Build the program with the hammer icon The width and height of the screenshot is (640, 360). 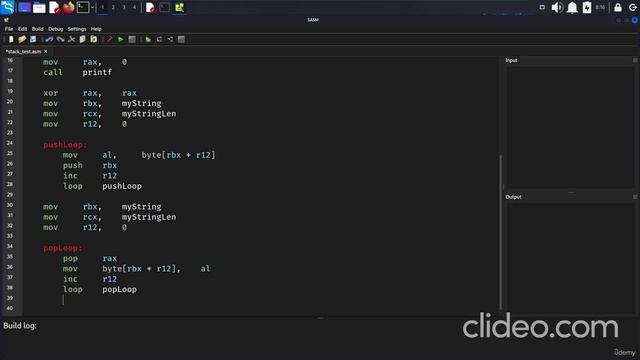click(x=109, y=40)
